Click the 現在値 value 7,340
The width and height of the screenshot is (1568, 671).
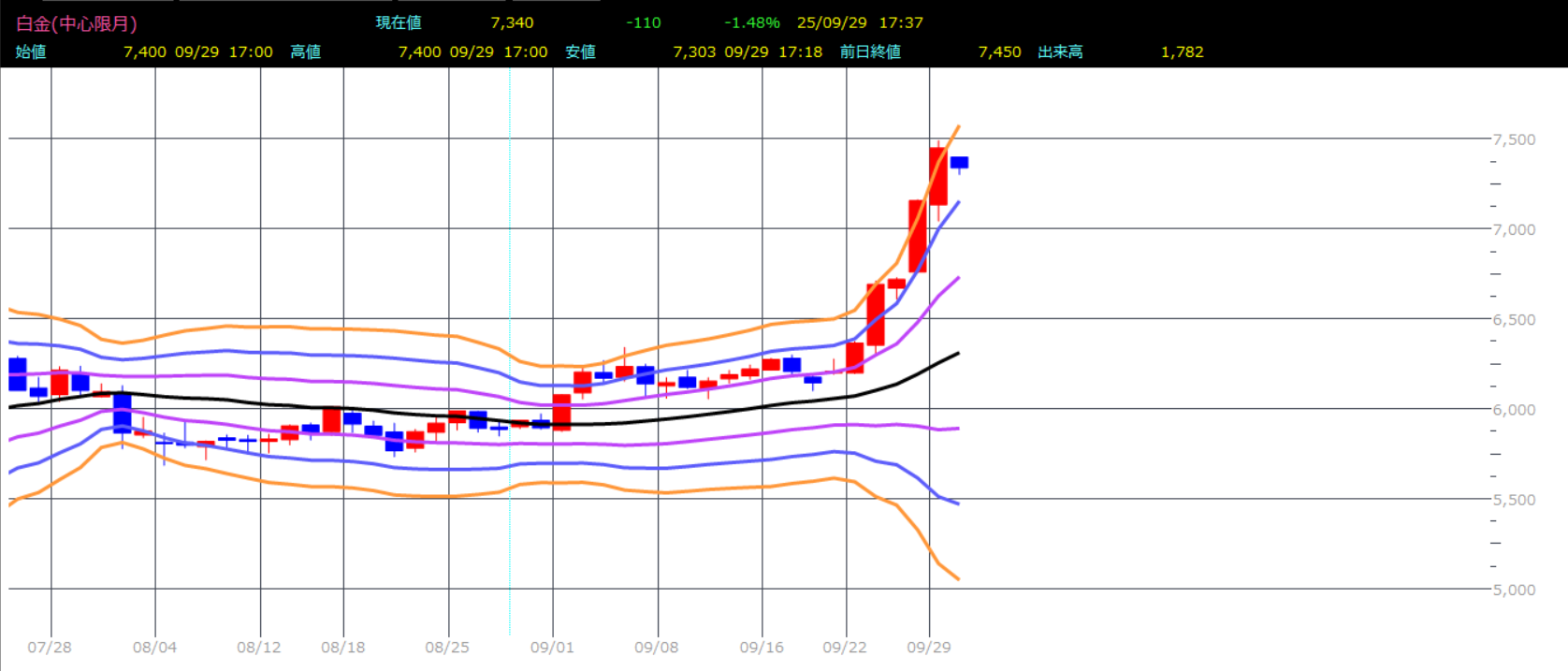pyautogui.click(x=512, y=22)
